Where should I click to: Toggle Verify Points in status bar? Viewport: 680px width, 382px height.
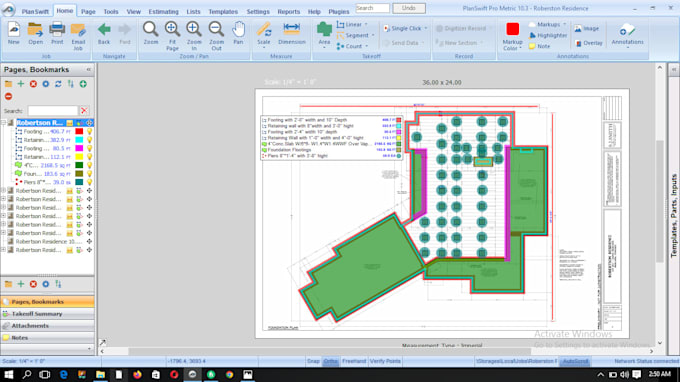point(385,361)
